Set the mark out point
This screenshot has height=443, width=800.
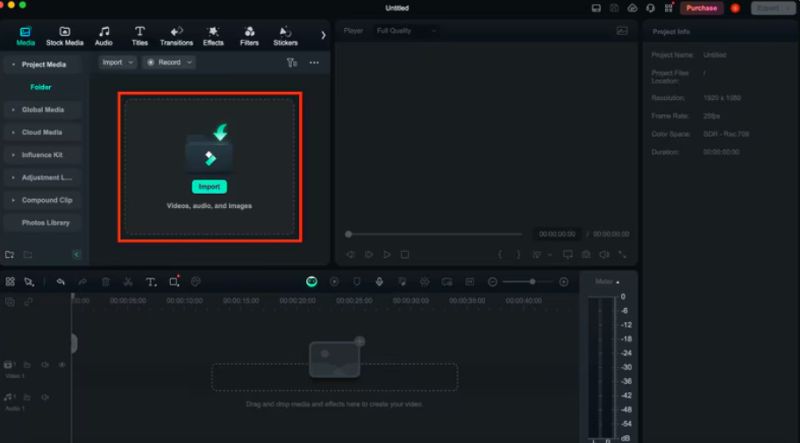pos(518,254)
